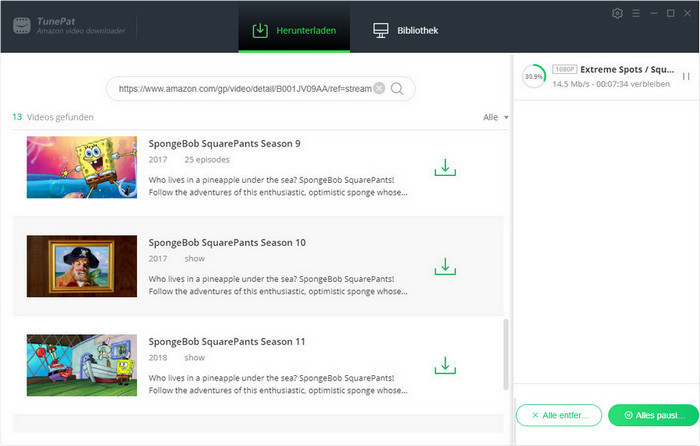The image size is (700, 446).
Task: Download SpongeBob SquarePants Season 9
Action: pyautogui.click(x=445, y=167)
